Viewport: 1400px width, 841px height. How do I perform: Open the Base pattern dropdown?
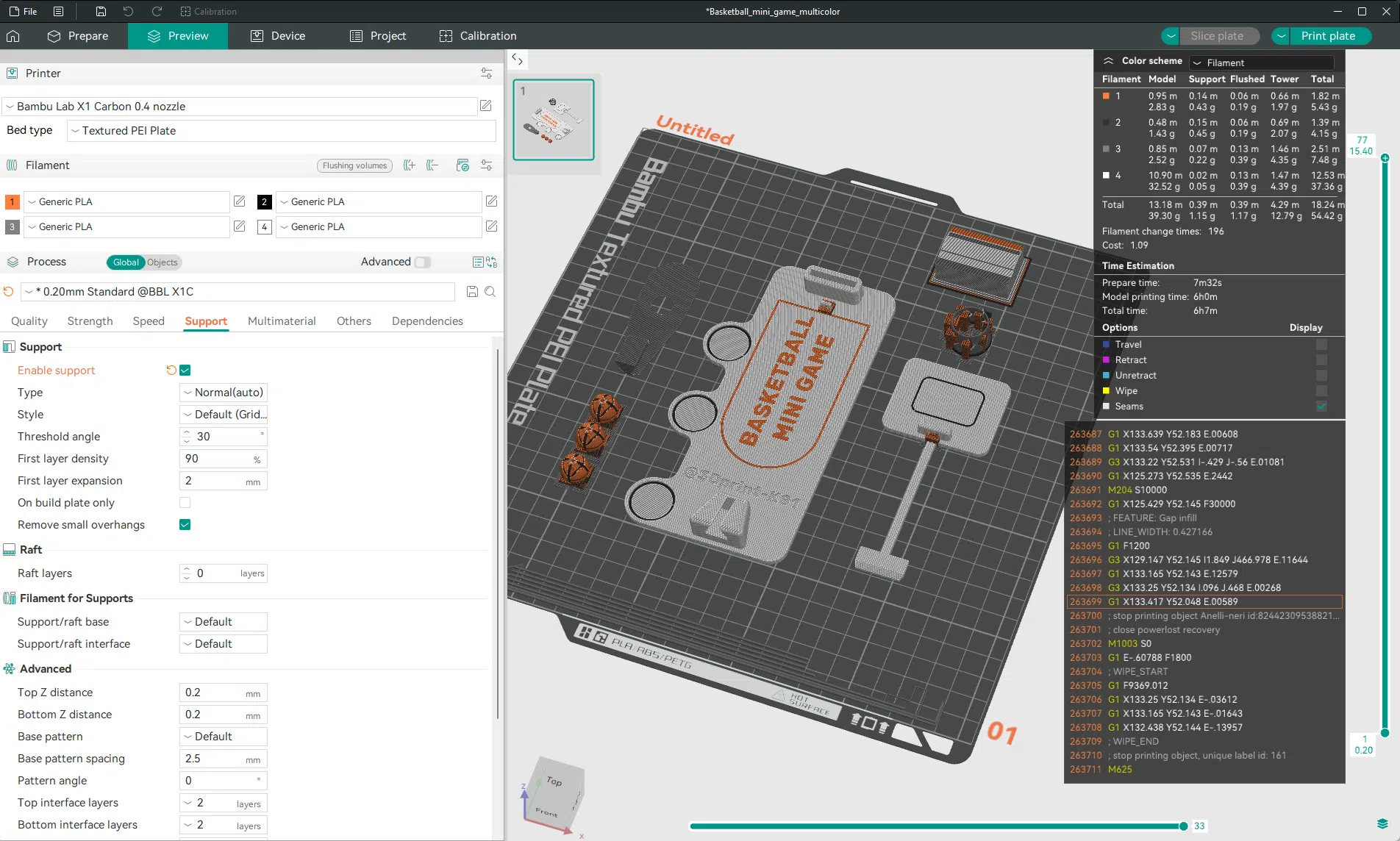point(224,737)
